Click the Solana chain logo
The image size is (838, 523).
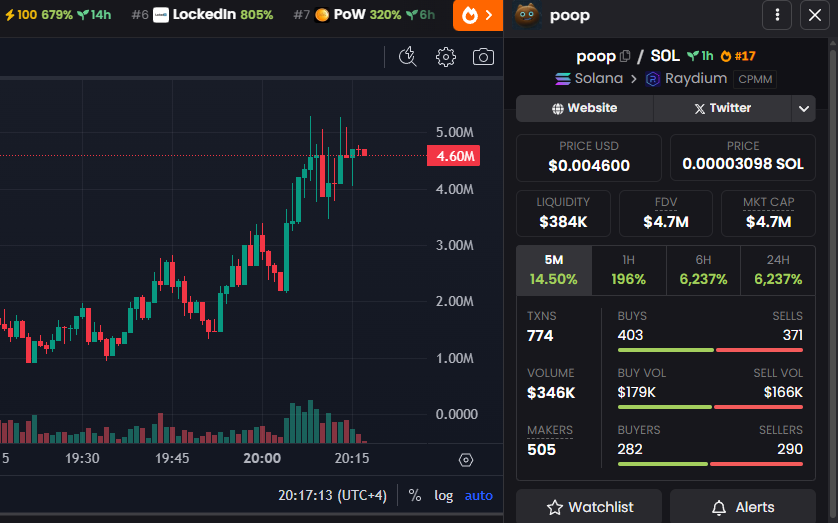click(563, 79)
